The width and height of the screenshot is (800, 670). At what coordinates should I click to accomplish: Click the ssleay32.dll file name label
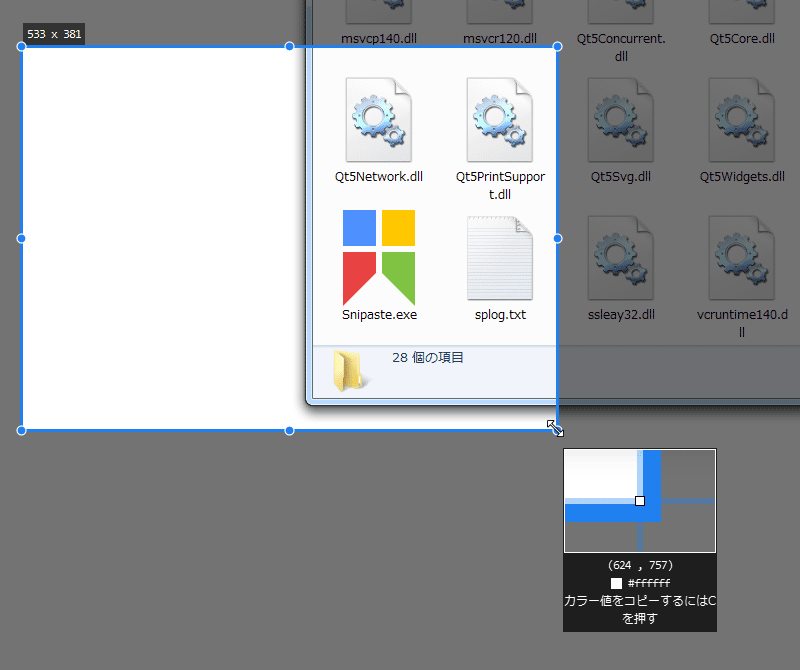pyautogui.click(x=621, y=314)
